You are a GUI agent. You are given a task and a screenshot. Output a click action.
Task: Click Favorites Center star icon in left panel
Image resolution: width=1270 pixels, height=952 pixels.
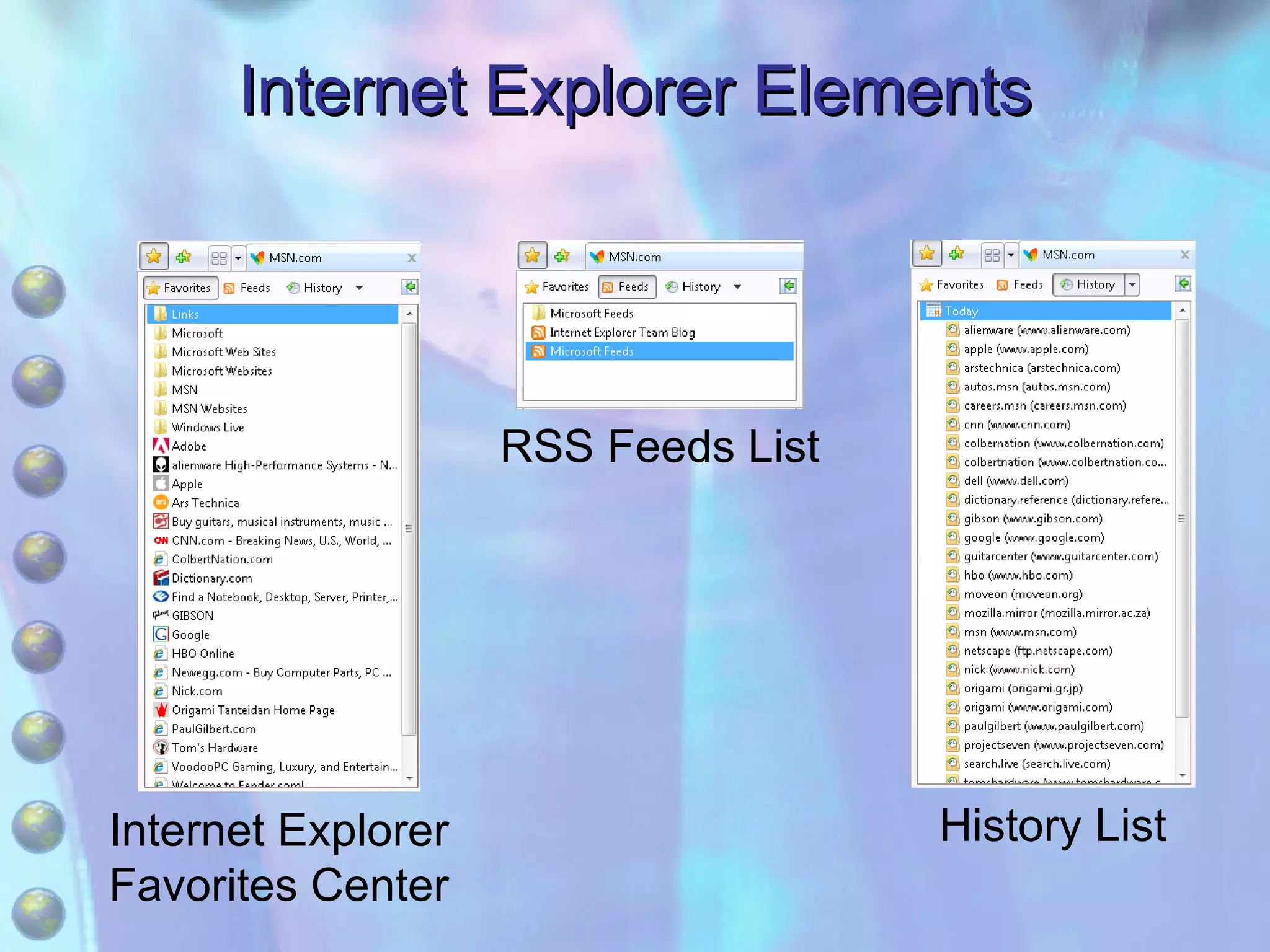[x=154, y=256]
